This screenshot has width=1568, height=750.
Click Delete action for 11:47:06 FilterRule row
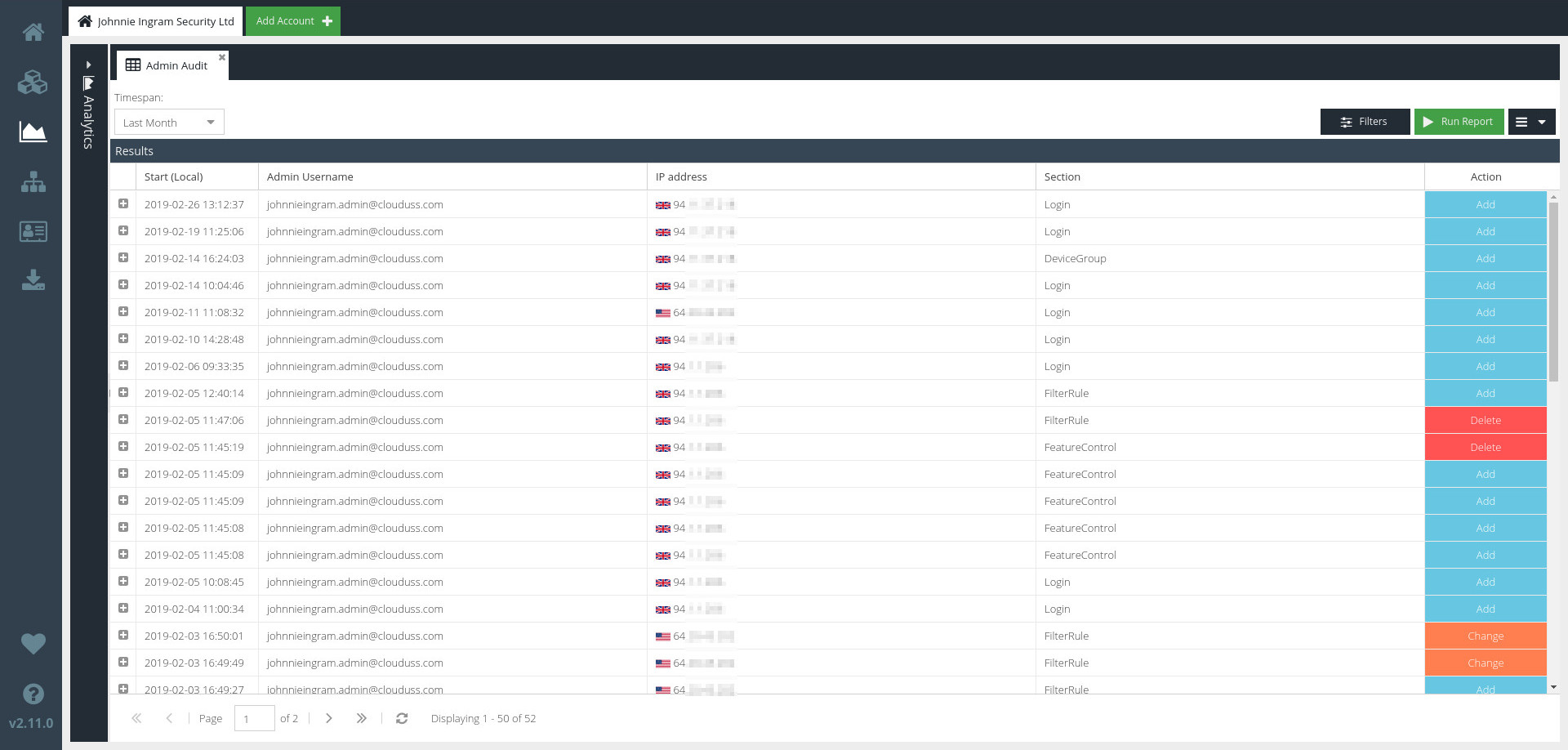tap(1486, 420)
